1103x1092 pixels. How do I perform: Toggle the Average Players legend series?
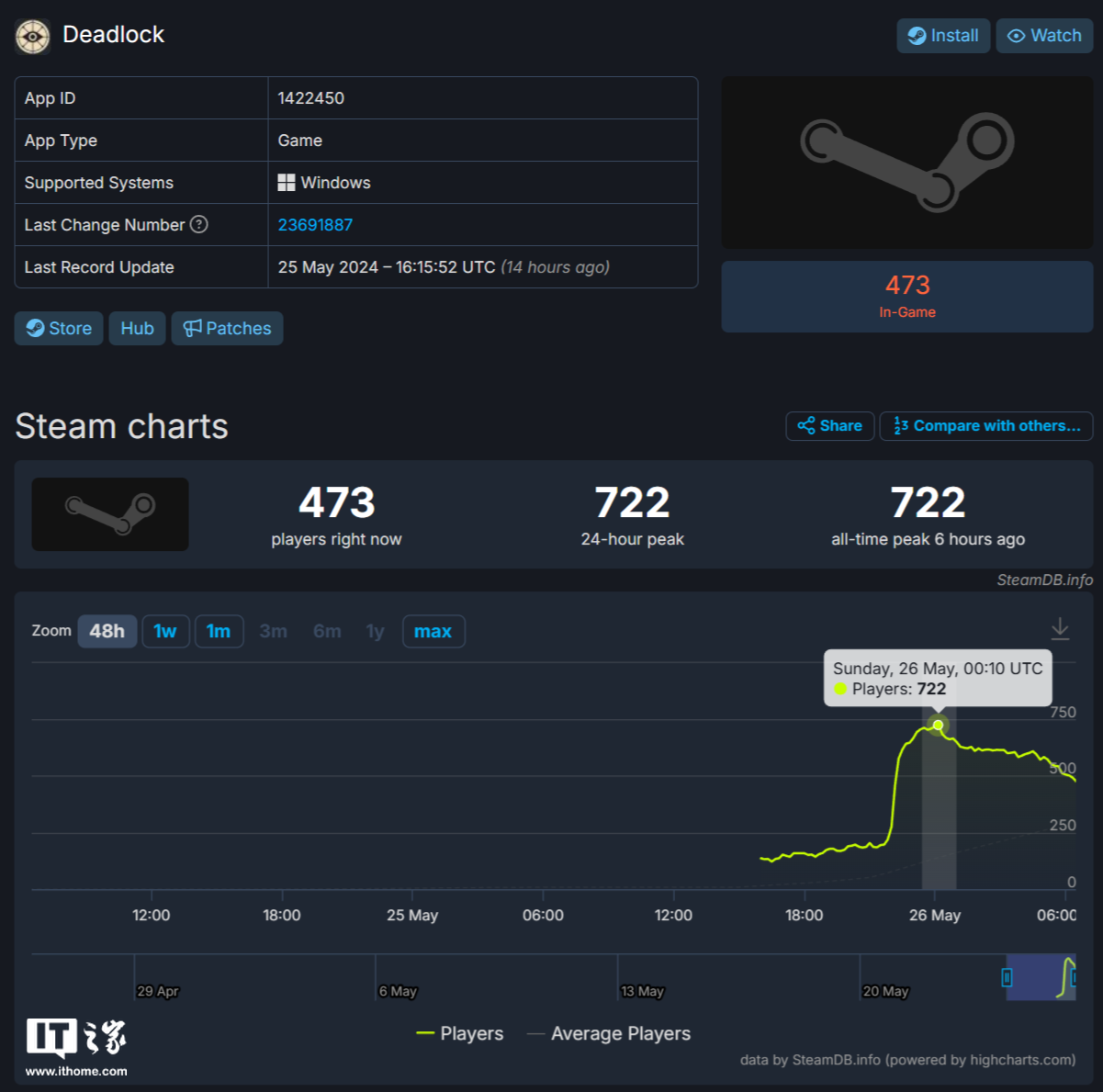[x=609, y=1033]
